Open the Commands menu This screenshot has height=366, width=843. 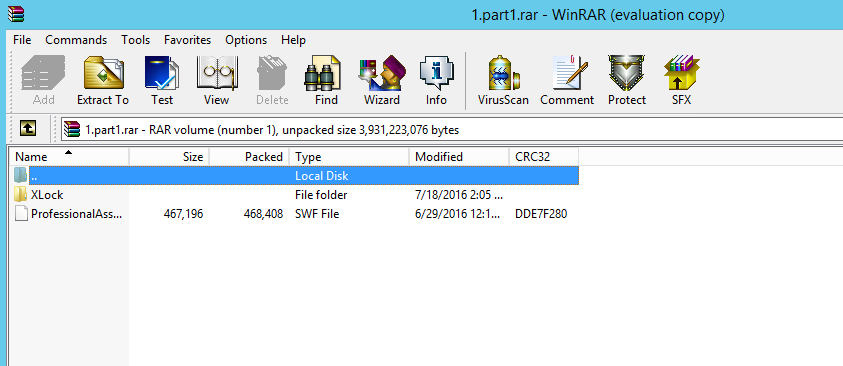[x=76, y=40]
